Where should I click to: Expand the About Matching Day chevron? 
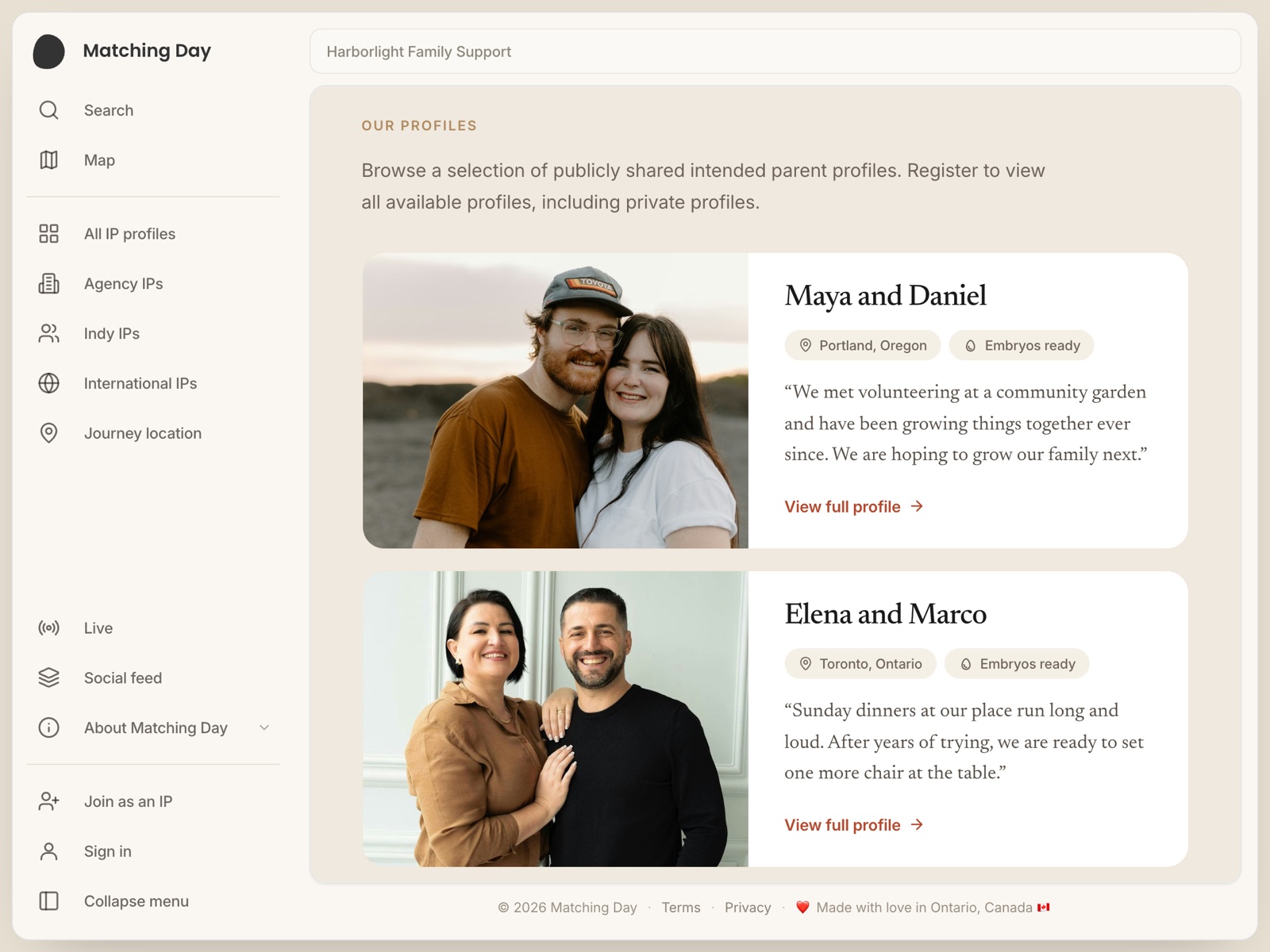tap(264, 727)
